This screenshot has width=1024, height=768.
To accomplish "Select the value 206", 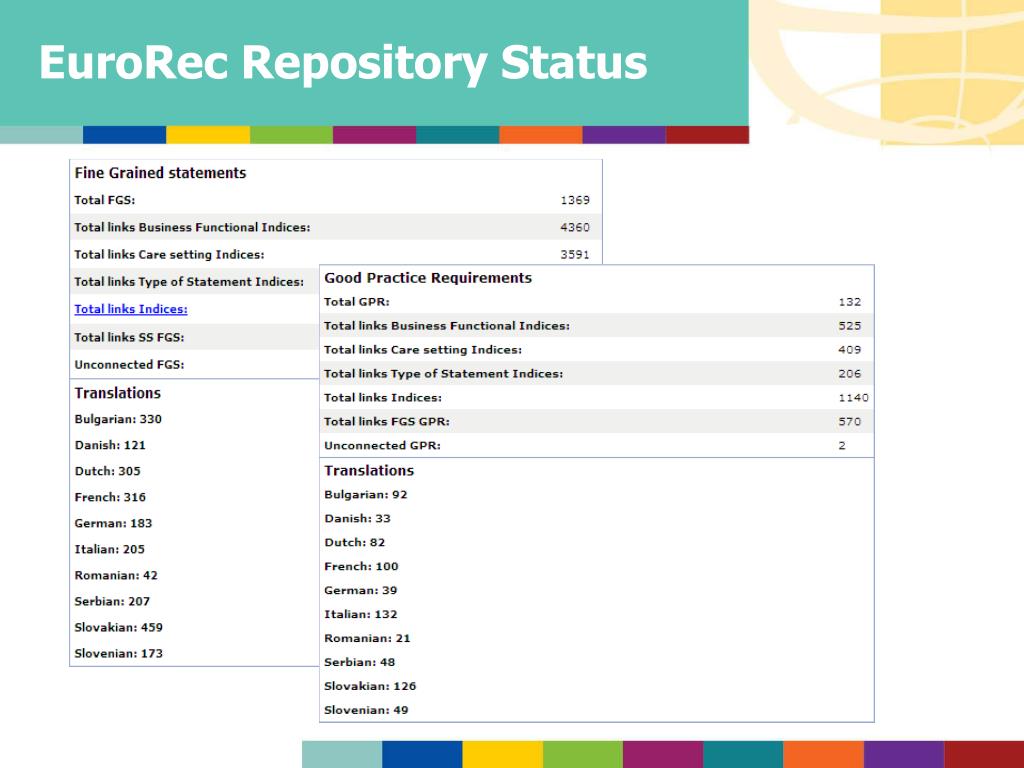I will (850, 374).
